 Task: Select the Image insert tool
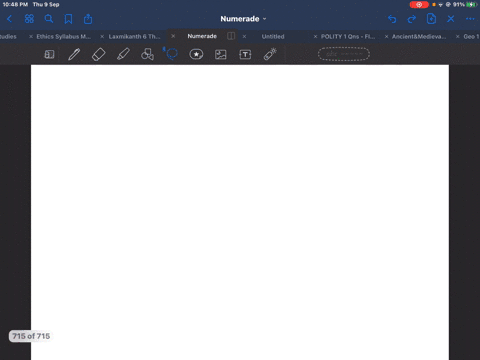[221, 54]
